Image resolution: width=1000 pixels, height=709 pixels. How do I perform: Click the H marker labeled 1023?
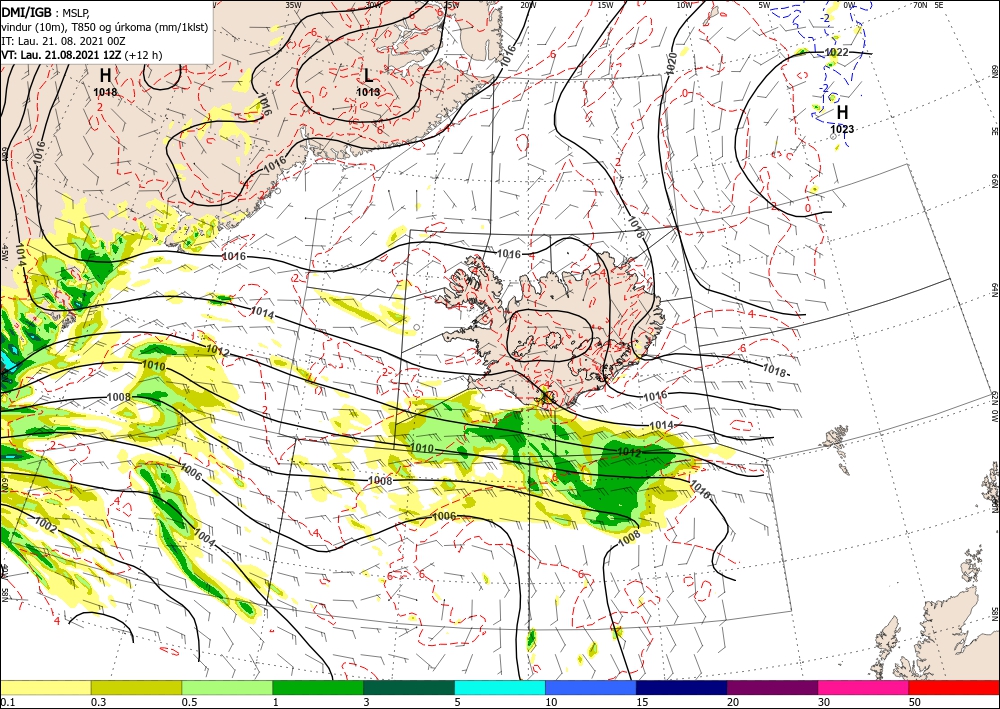point(842,112)
